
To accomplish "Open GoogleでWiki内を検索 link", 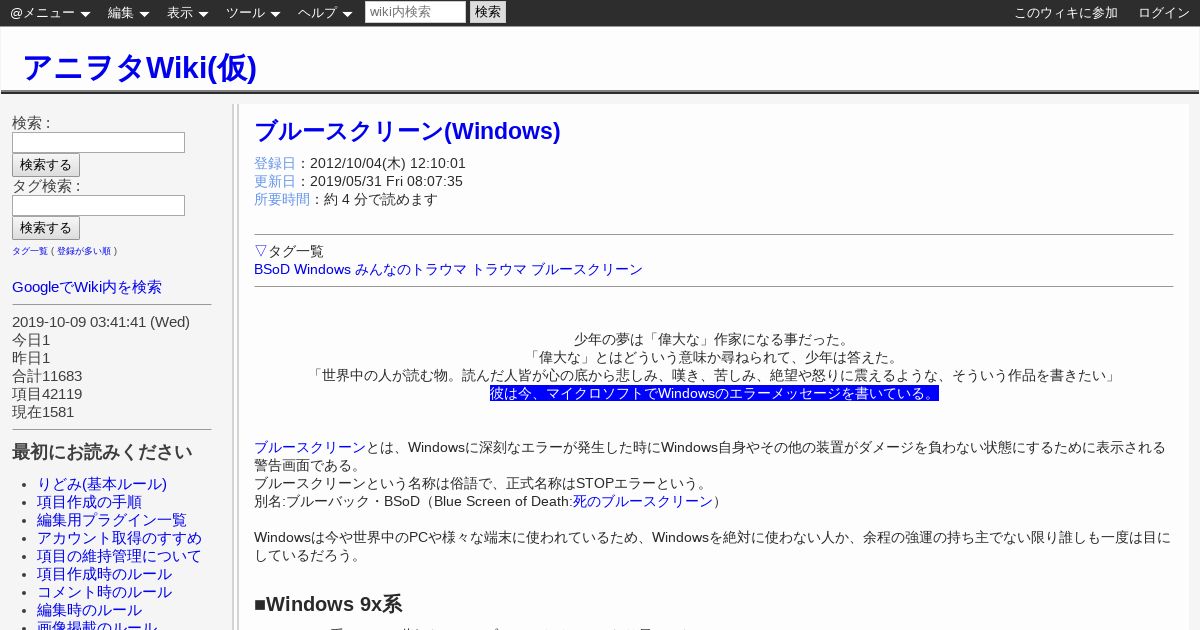I will (x=87, y=287).
